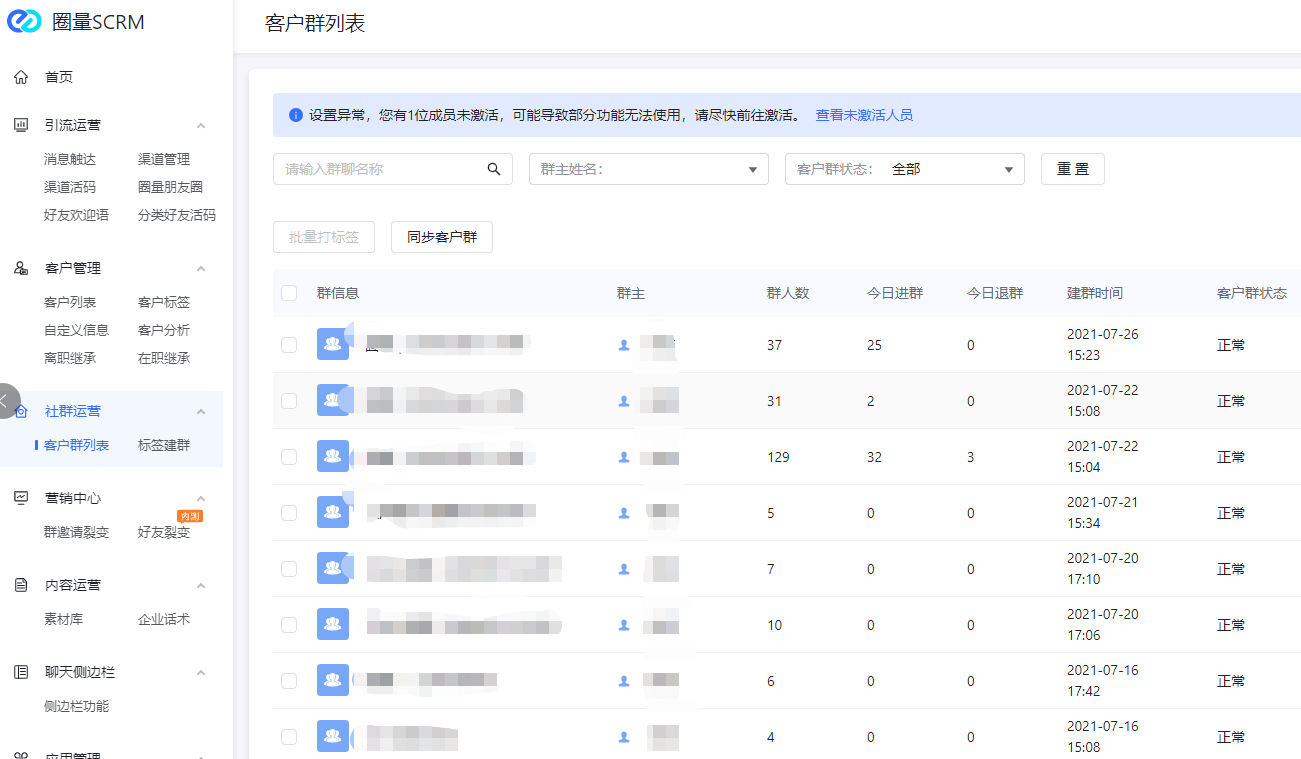The image size is (1301, 759).
Task: Click the group avatar icon of the 129-member group
Action: 333,456
